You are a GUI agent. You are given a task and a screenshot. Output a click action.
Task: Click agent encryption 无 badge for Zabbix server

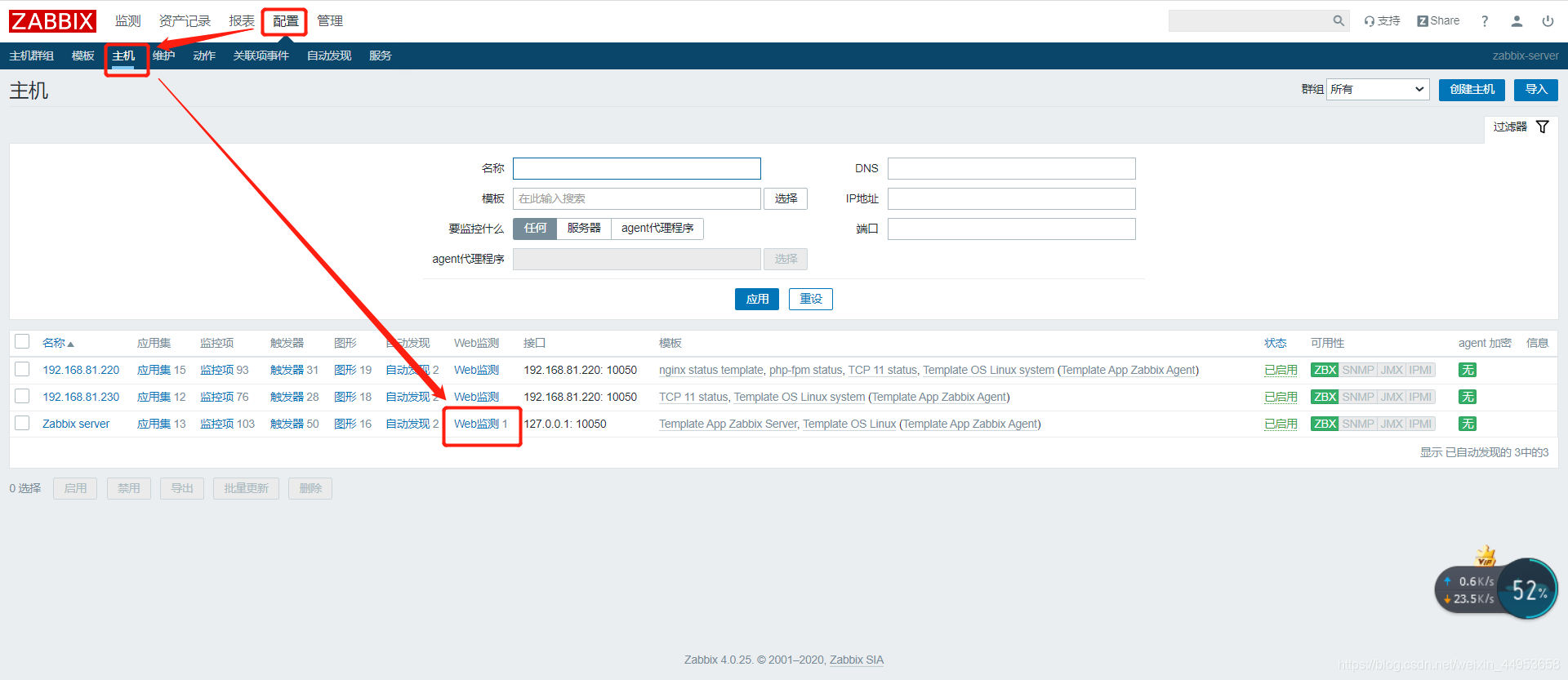point(1468,424)
